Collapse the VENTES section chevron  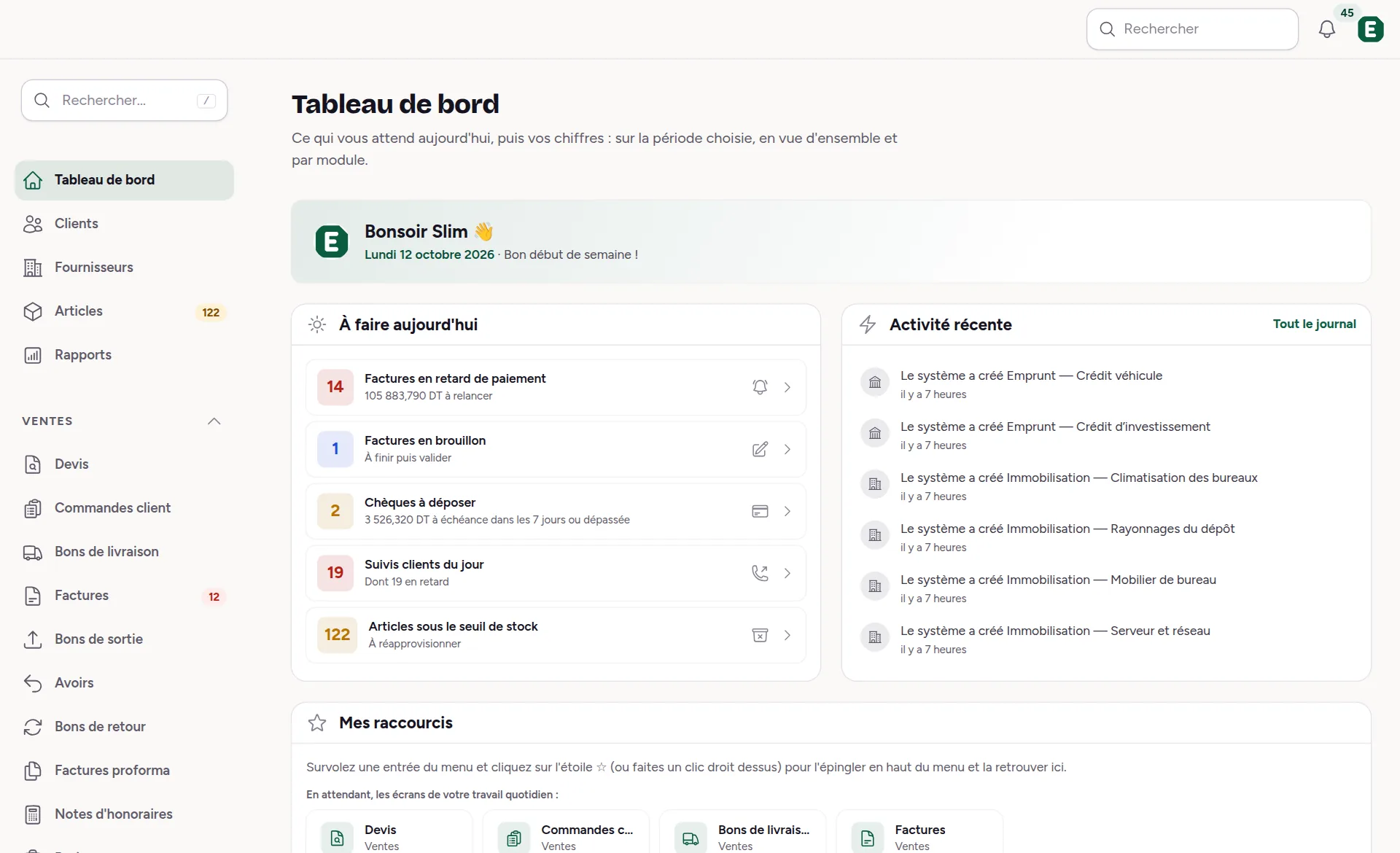pos(214,421)
